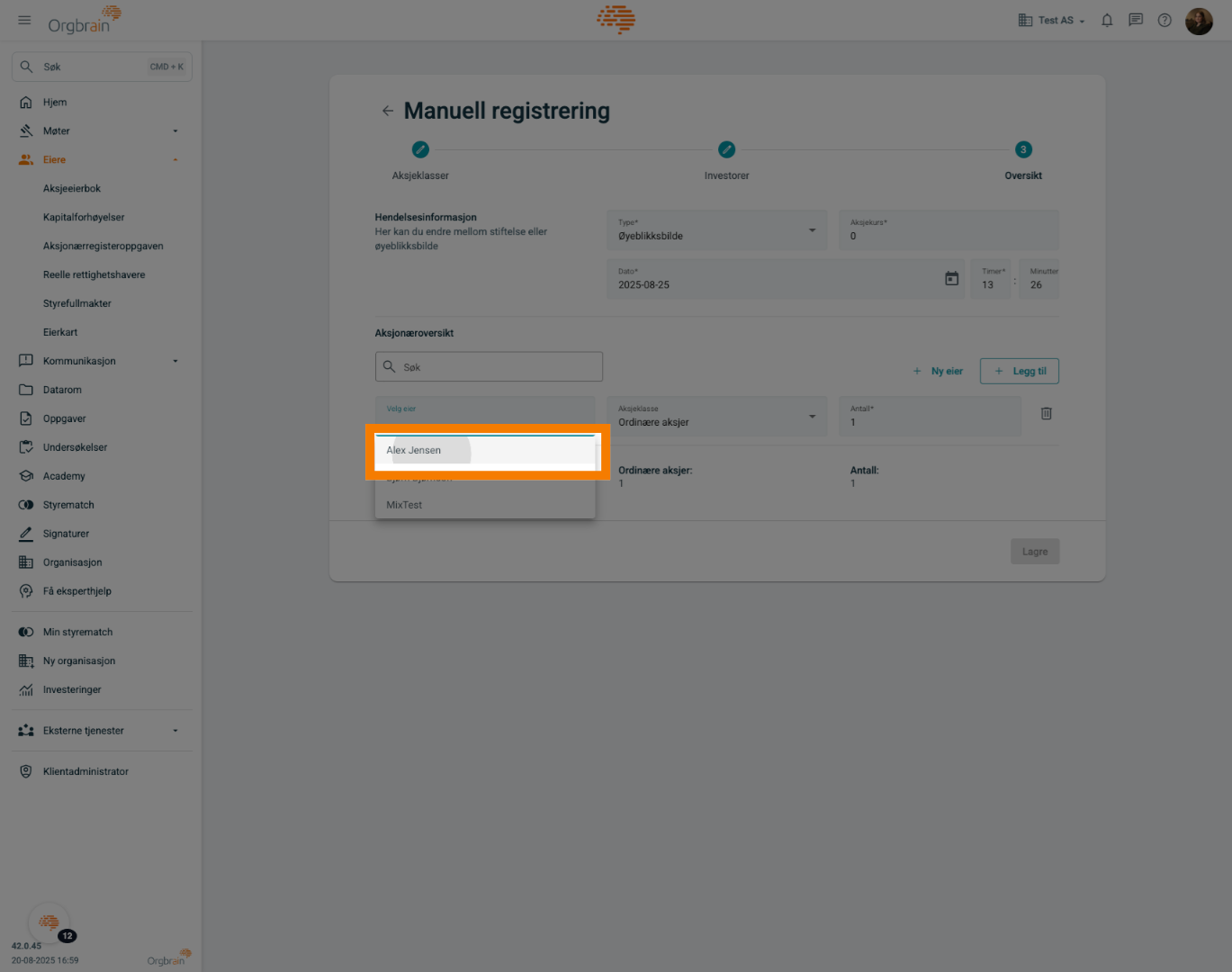Viewport: 1232px width, 972px height.
Task: Click the Minutter field
Action: (1039, 279)
